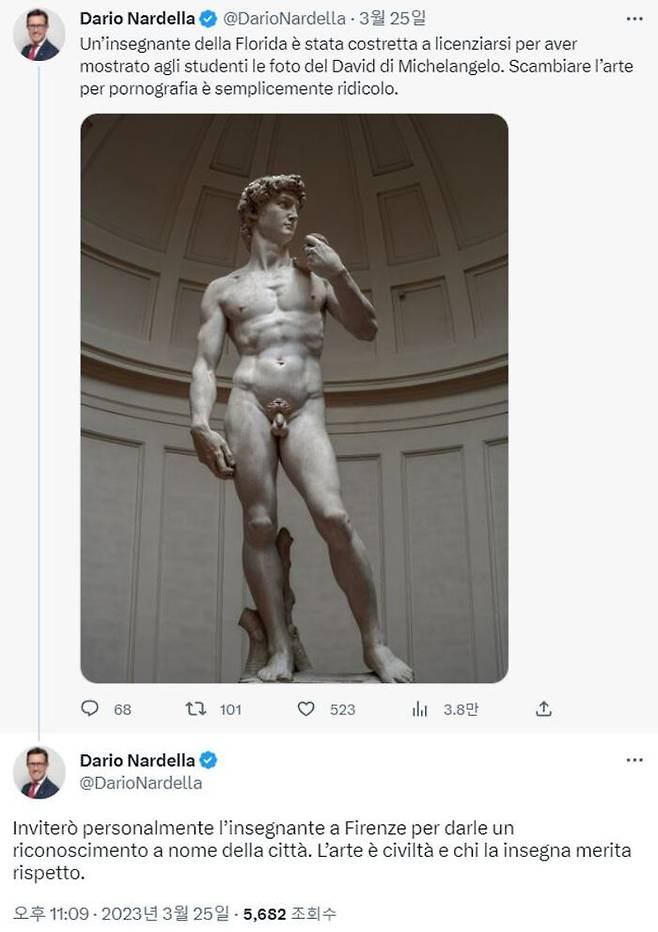Image resolution: width=658 pixels, height=932 pixels.
Task: Like the tweet with the heart icon
Action: pyautogui.click(x=307, y=709)
